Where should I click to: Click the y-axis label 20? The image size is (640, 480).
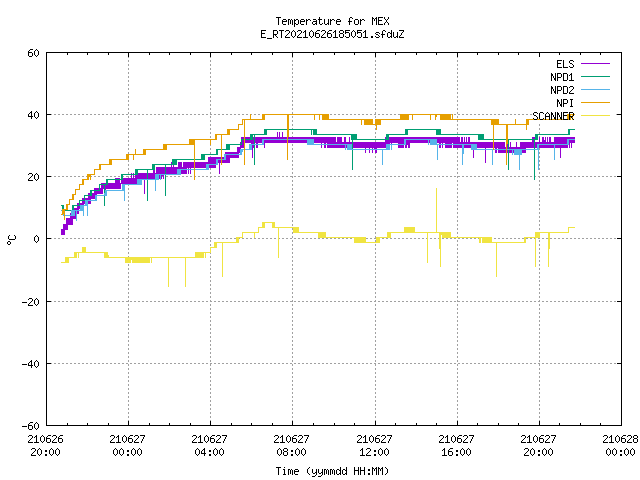[x=33, y=177]
